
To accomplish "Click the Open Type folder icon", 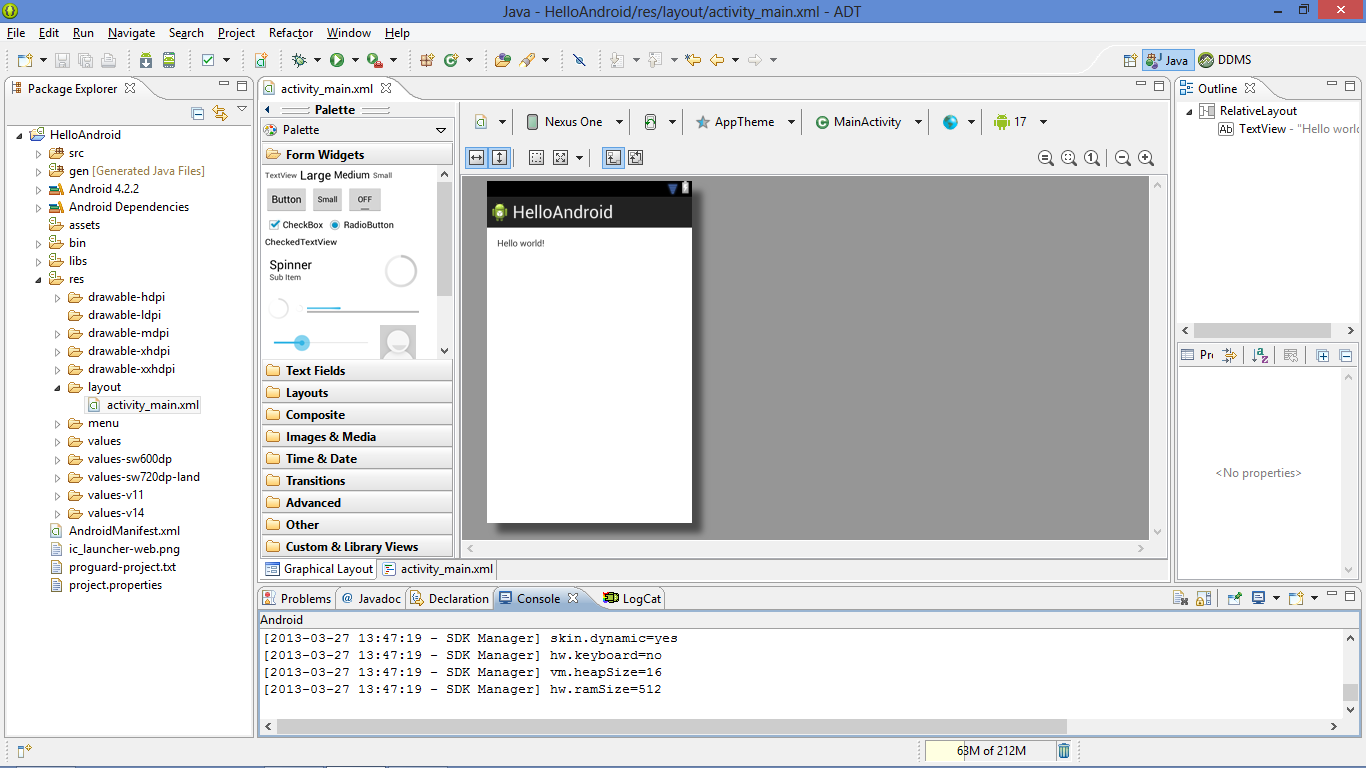I will (503, 60).
